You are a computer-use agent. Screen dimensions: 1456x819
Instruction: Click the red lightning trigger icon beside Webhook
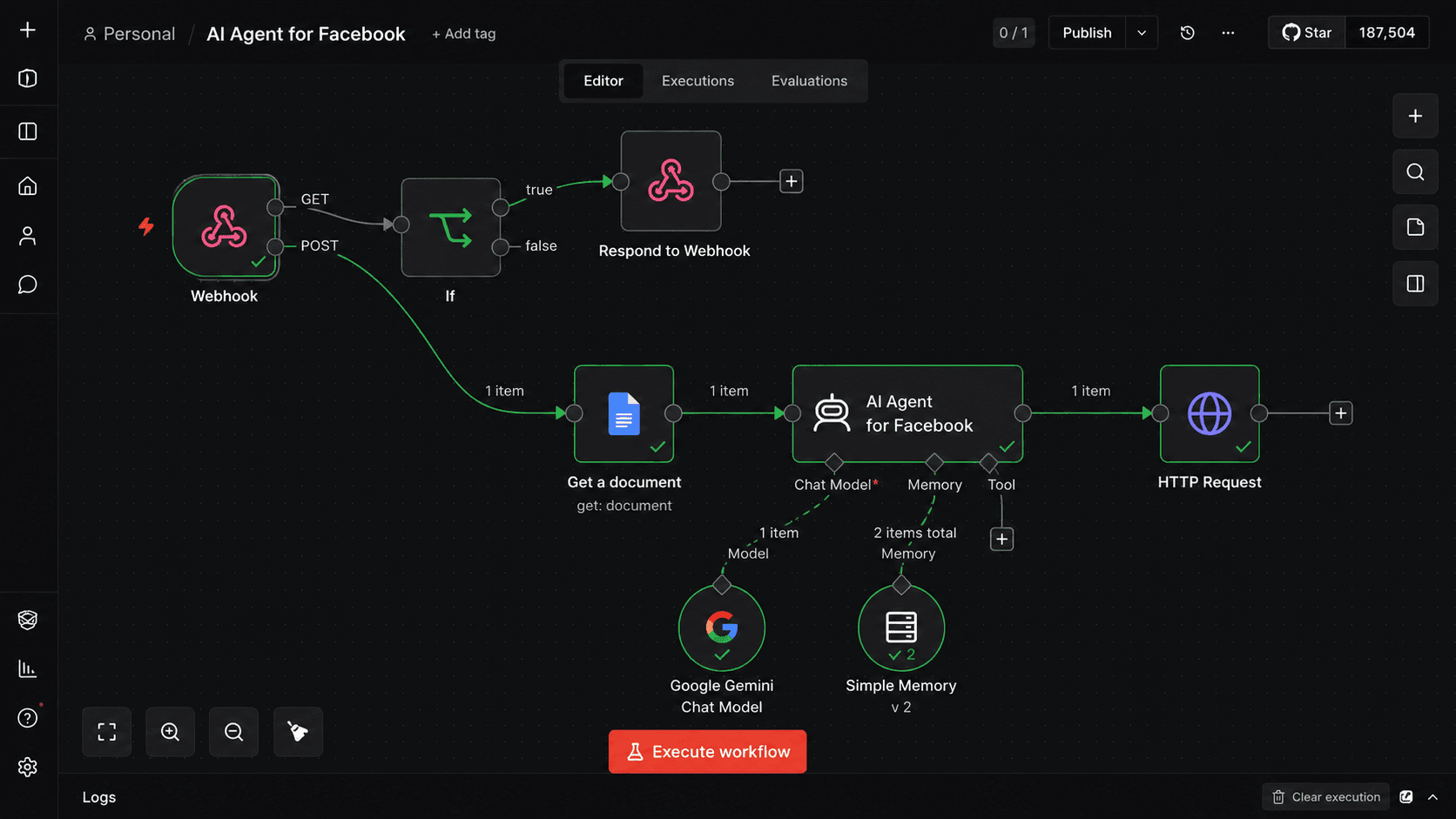[146, 226]
